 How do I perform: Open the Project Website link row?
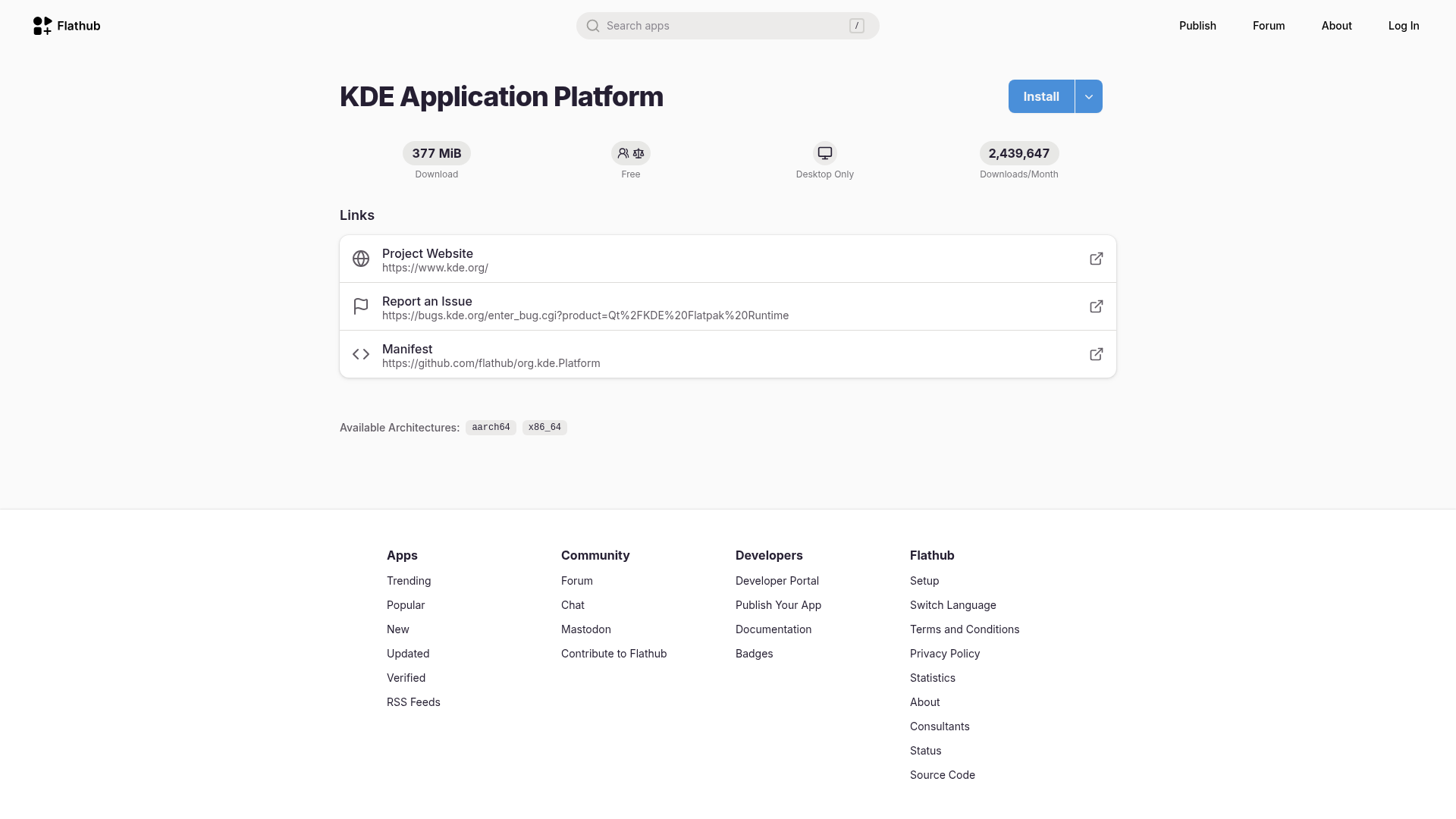coord(728,259)
